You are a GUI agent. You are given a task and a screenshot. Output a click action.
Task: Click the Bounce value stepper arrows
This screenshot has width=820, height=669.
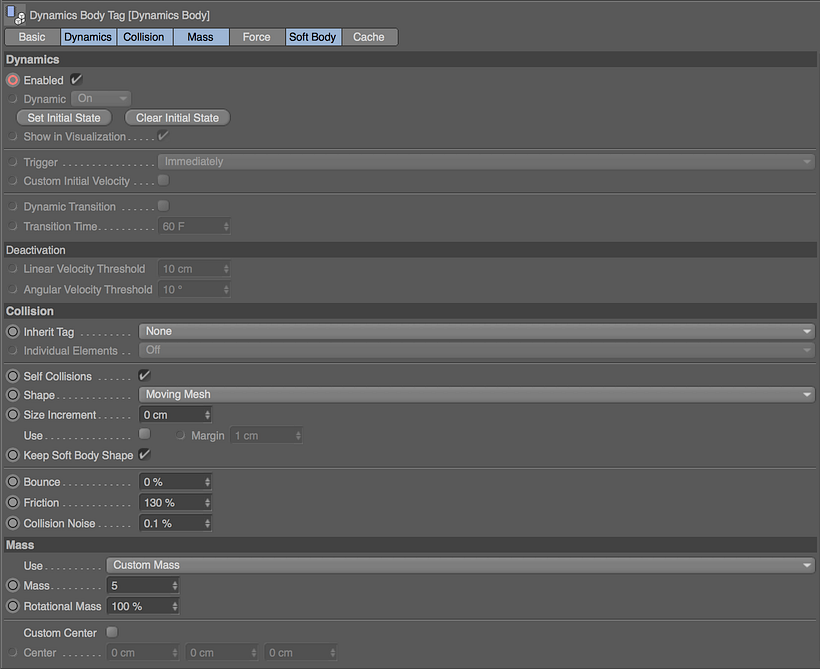tap(208, 482)
